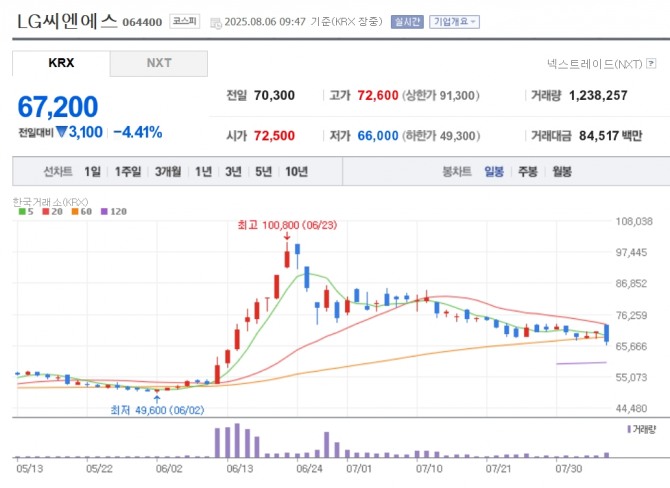Expand the 기업개요 dropdown
The width and height of the screenshot is (670, 488).
455,21
